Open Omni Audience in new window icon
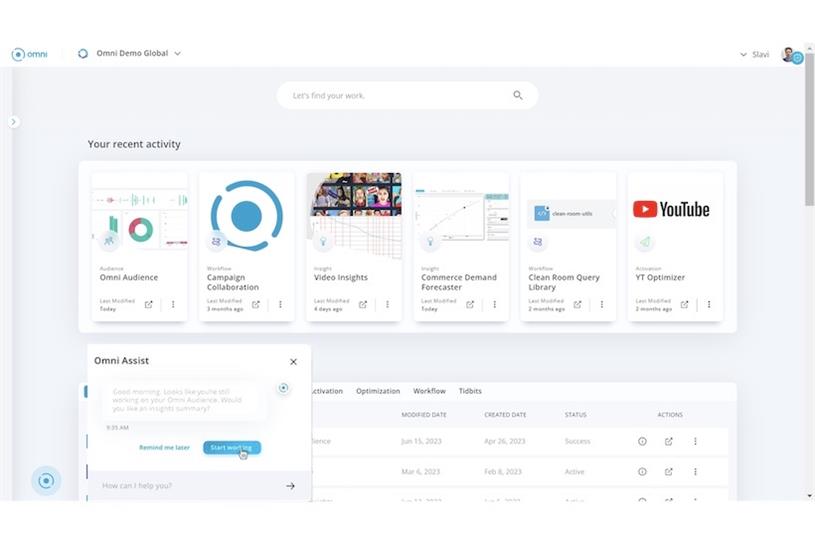Viewport: 815px width, 544px height. 149,304
